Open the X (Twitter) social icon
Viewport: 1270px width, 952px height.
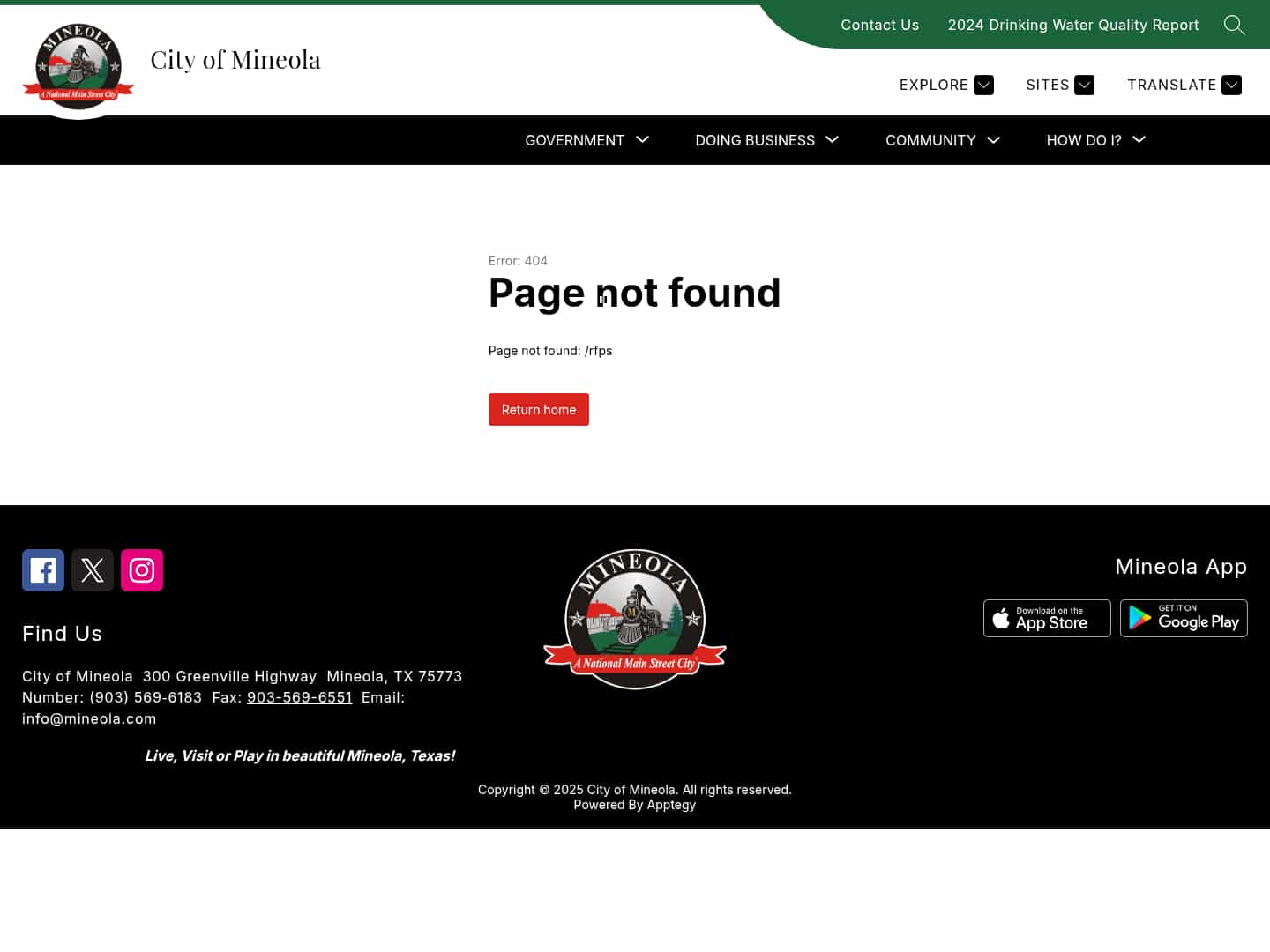click(93, 570)
